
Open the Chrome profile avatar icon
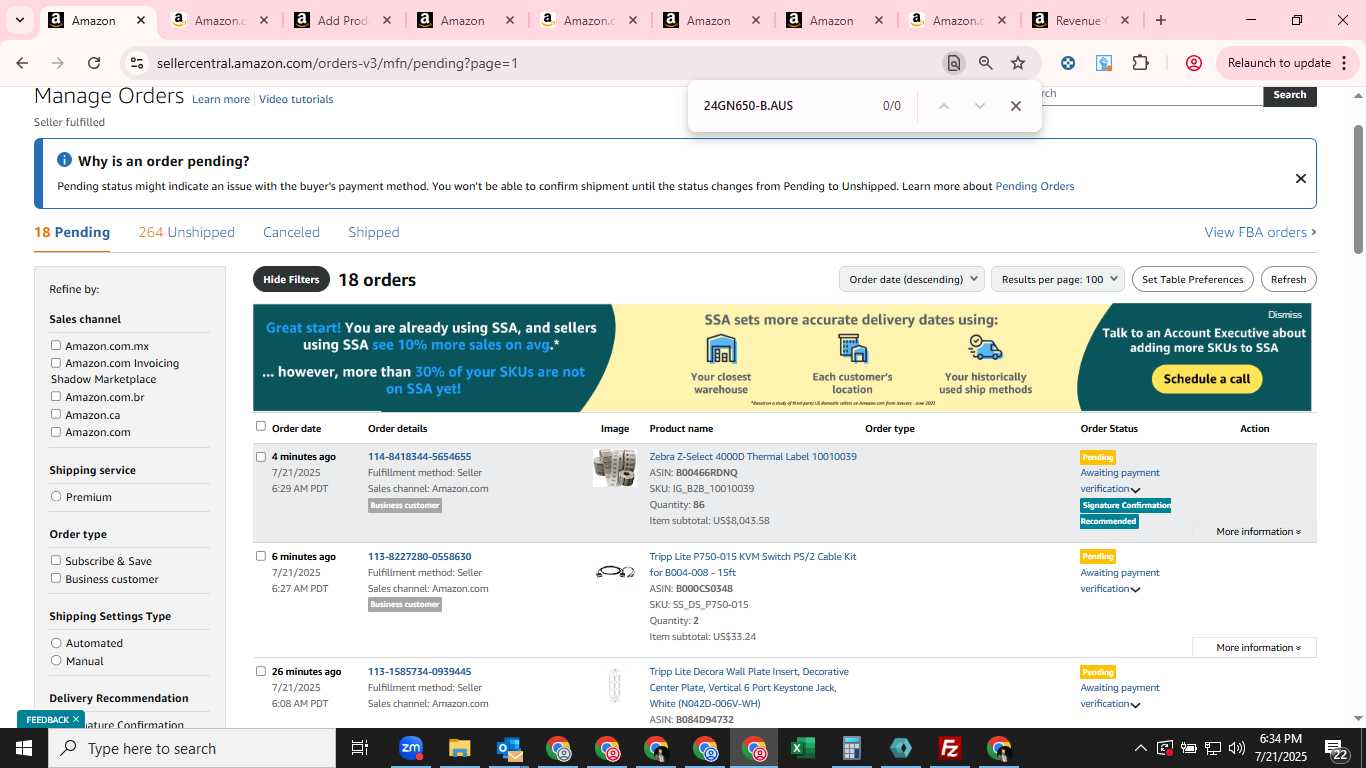click(1193, 63)
